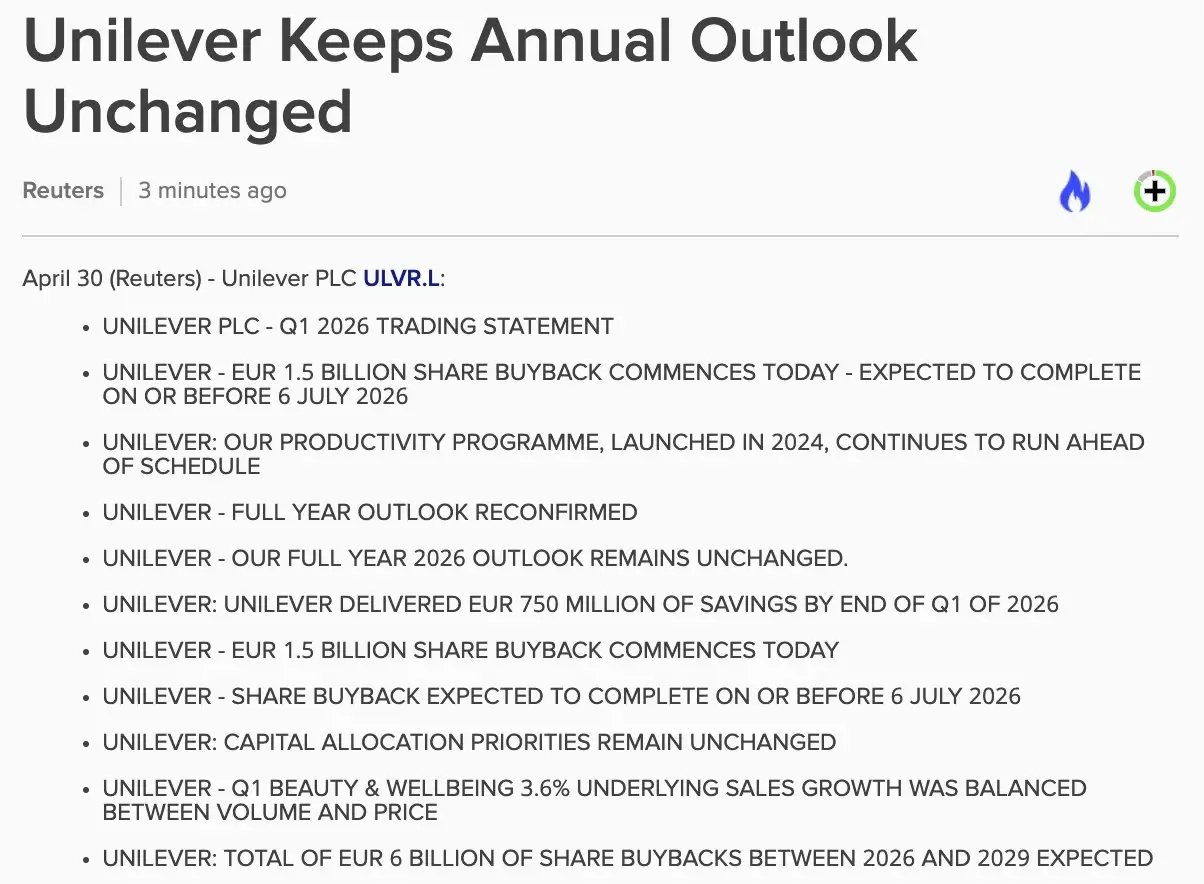Click the EUR 6 billion buybacks 2026–2029 bullet
The height and width of the screenshot is (884, 1204).
pyautogui.click(x=627, y=858)
